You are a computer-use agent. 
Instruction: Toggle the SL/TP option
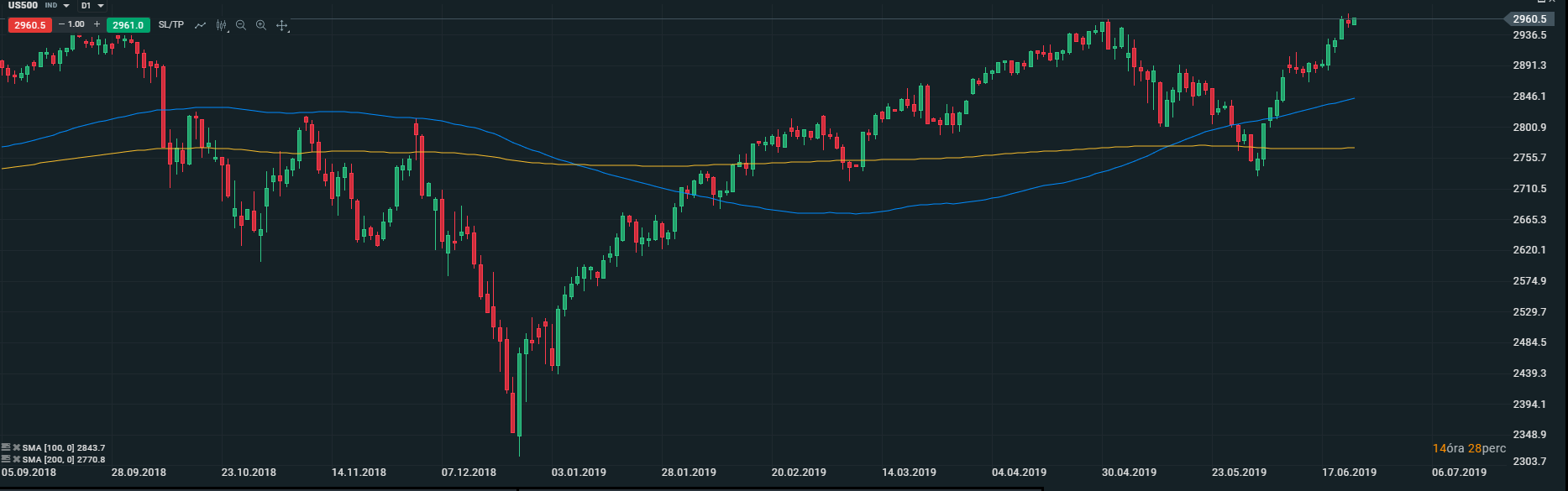pos(170,25)
